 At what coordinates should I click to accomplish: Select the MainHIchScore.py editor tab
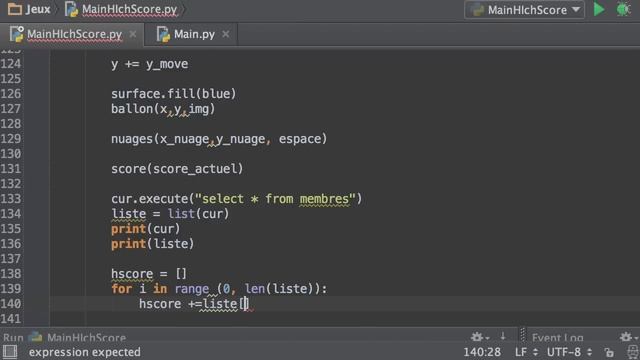pyautogui.click(x=67, y=34)
